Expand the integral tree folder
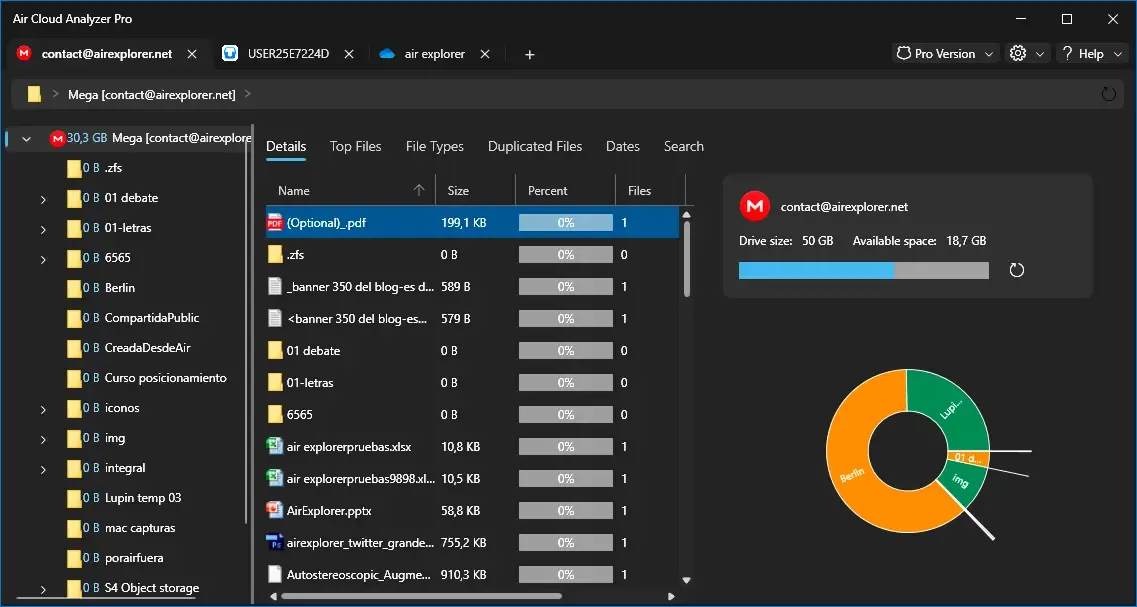1137x607 pixels. [44, 469]
